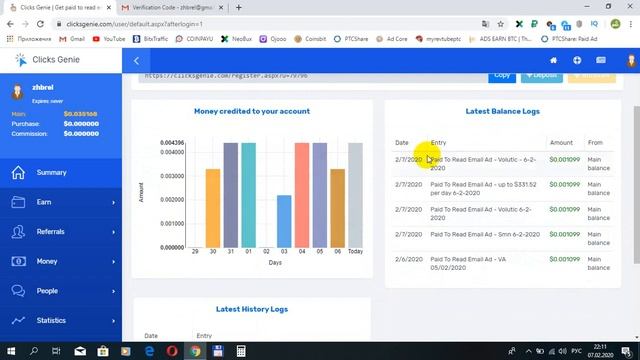Open Microsoft Store from taskbar

tap(103, 351)
